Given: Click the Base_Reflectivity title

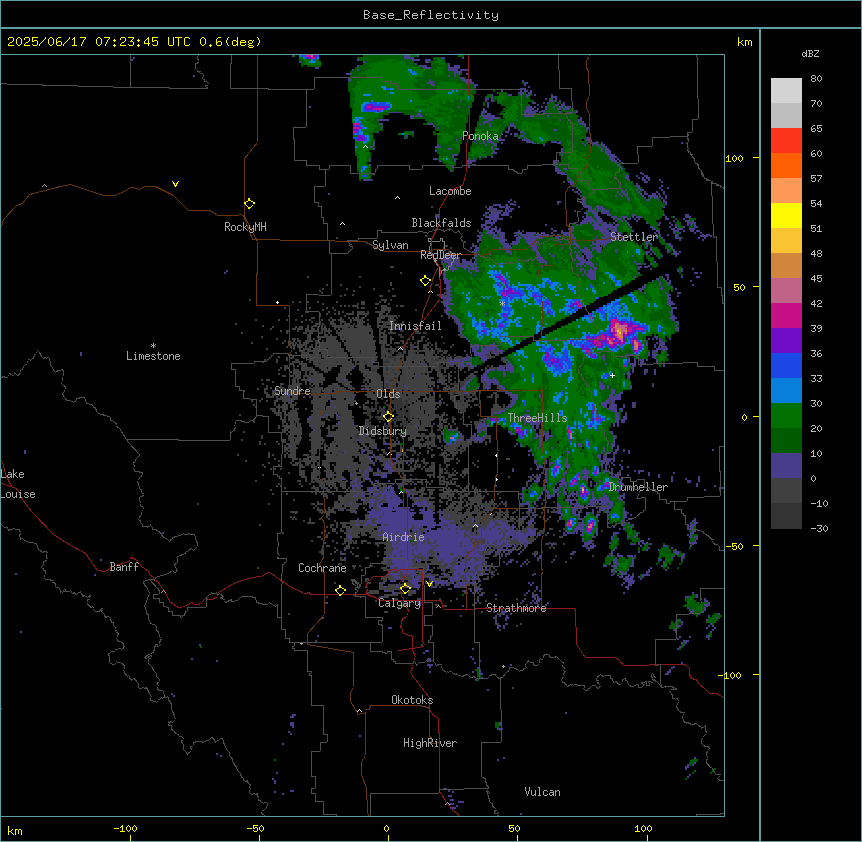Looking at the screenshot, I should point(431,15).
